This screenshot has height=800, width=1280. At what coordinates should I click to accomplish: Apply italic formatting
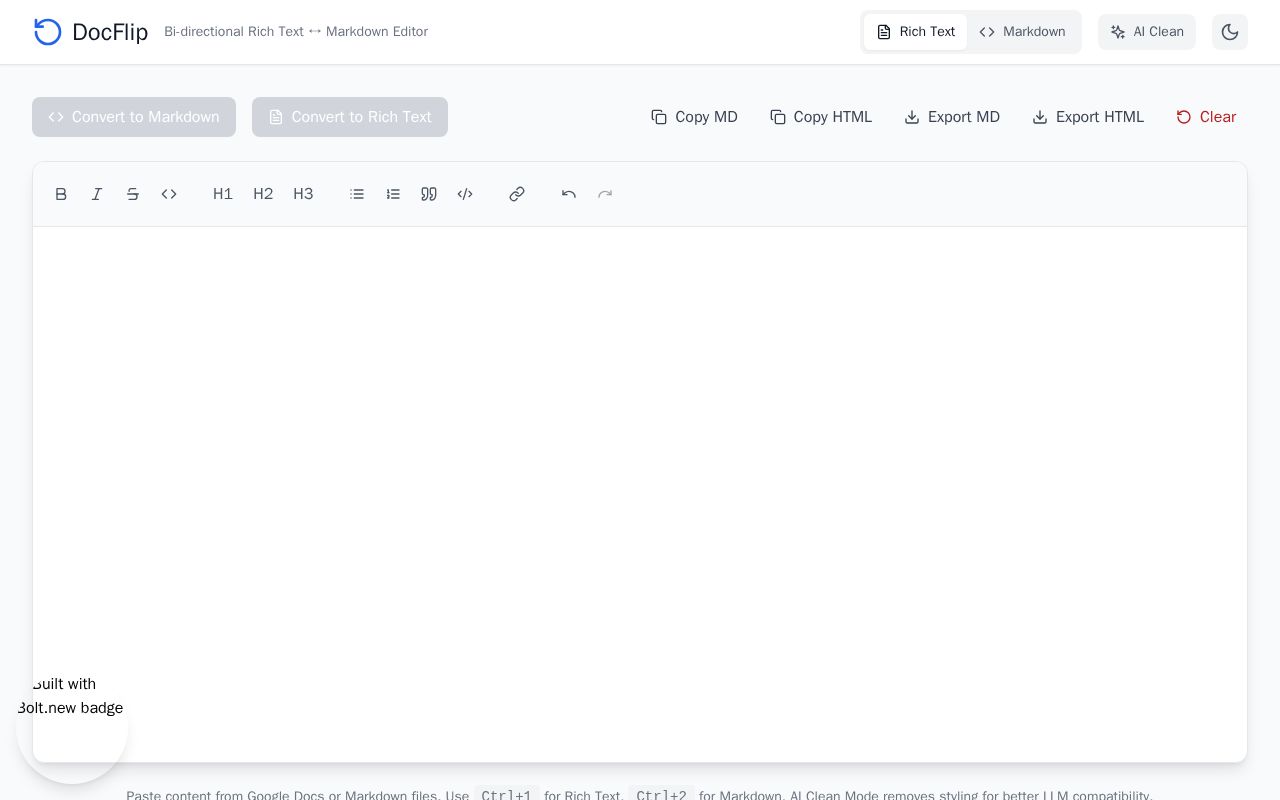pos(97,194)
